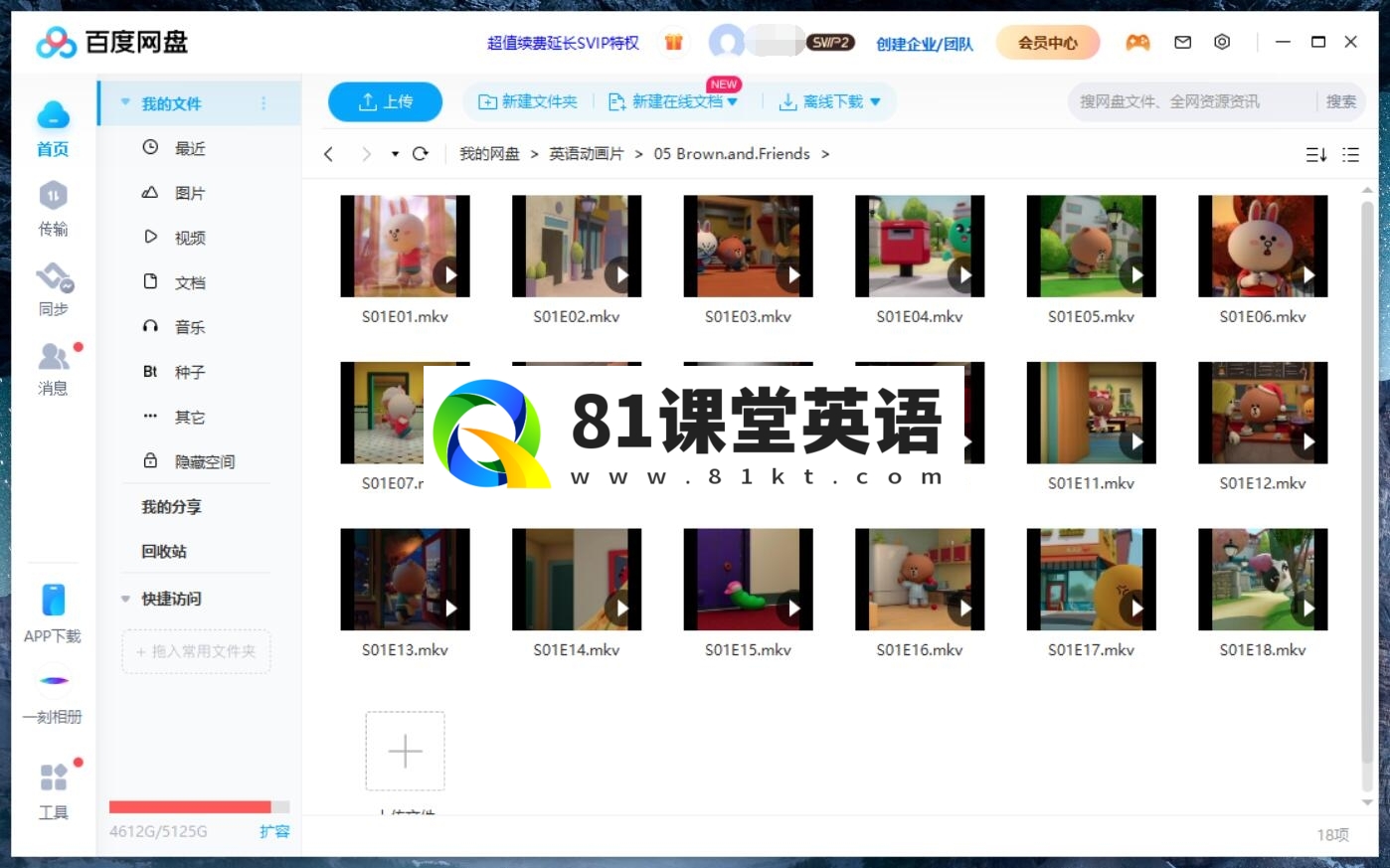Expand the breadcrumb arrow after 05 Brown.and.Friends

(x=825, y=154)
